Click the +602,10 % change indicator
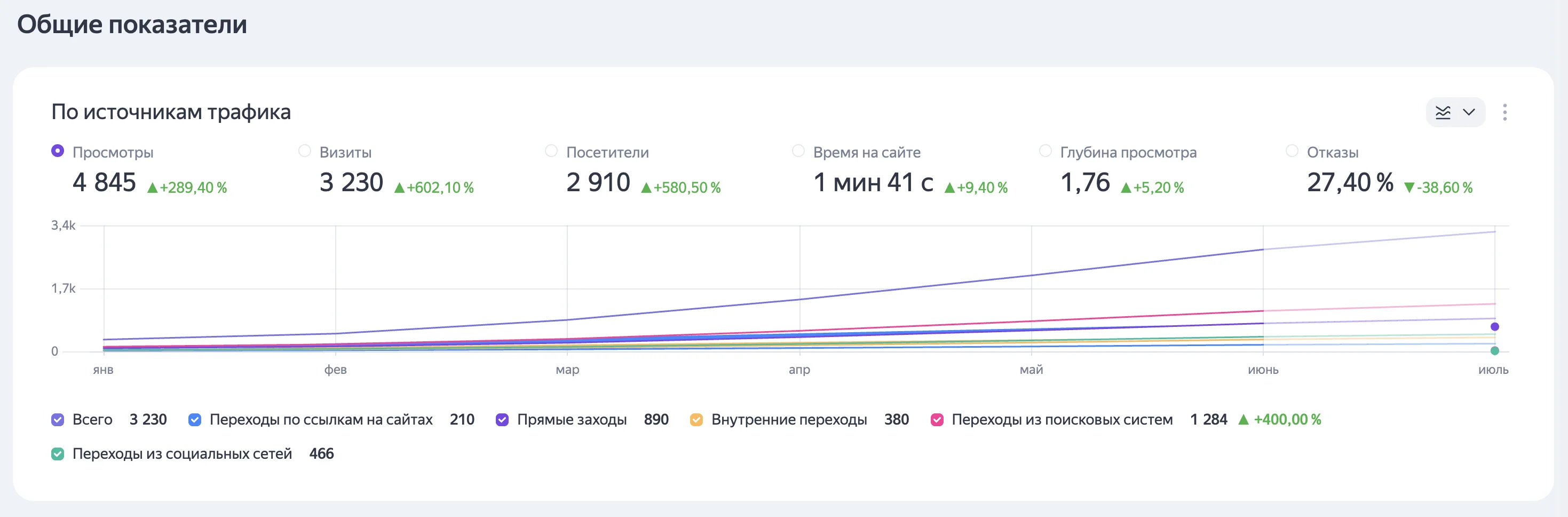 click(434, 187)
